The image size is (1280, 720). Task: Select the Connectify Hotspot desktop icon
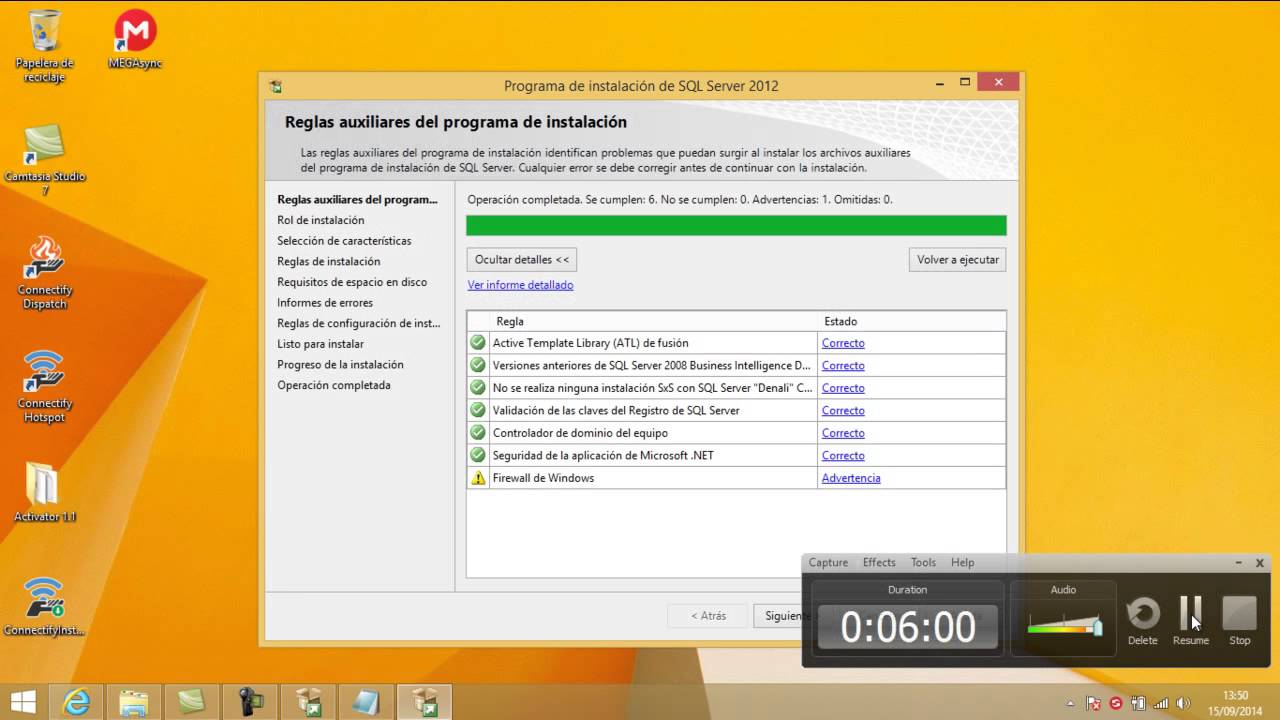point(45,387)
